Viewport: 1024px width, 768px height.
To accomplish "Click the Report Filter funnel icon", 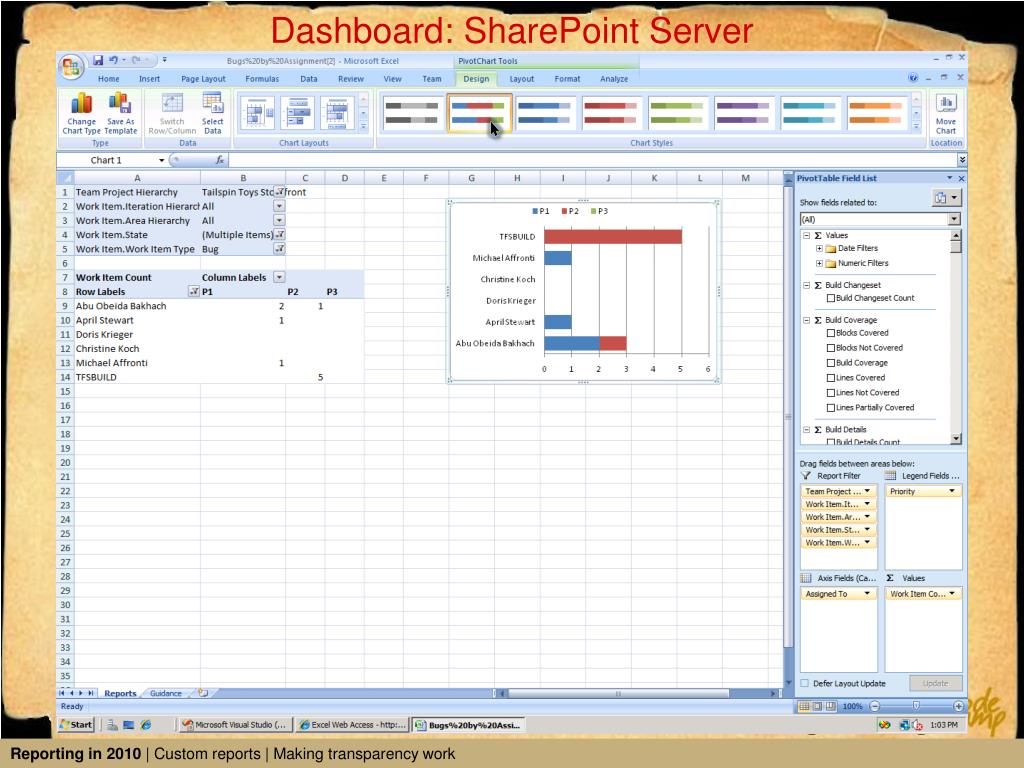I will [806, 476].
